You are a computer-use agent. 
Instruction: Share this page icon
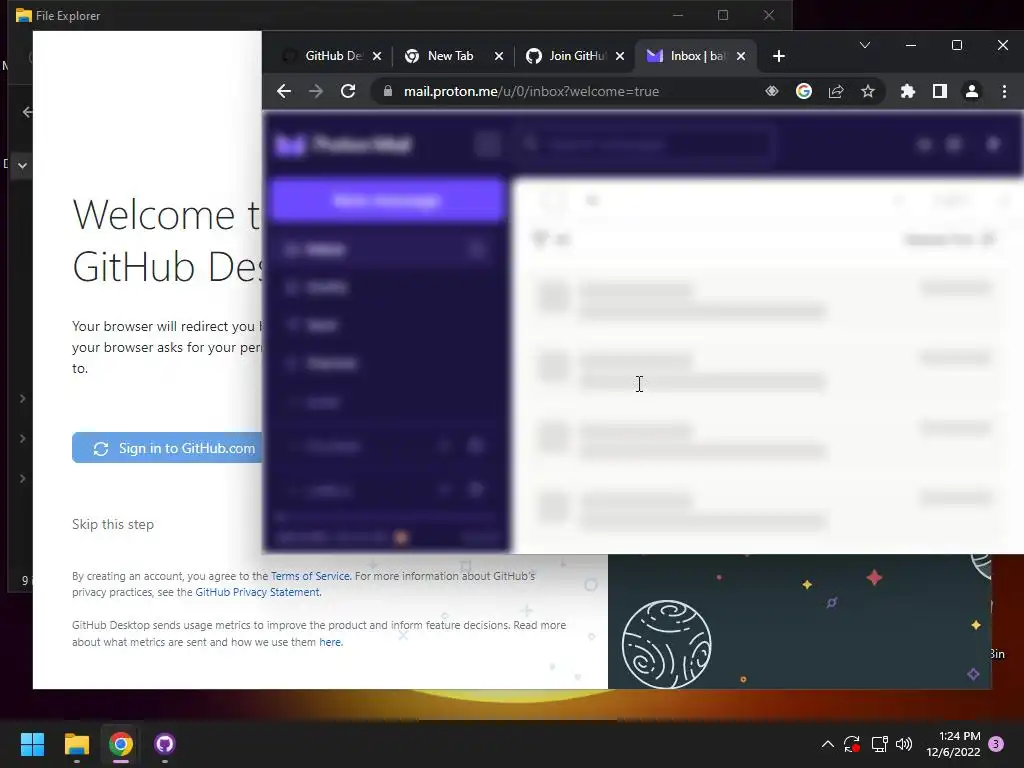click(836, 91)
